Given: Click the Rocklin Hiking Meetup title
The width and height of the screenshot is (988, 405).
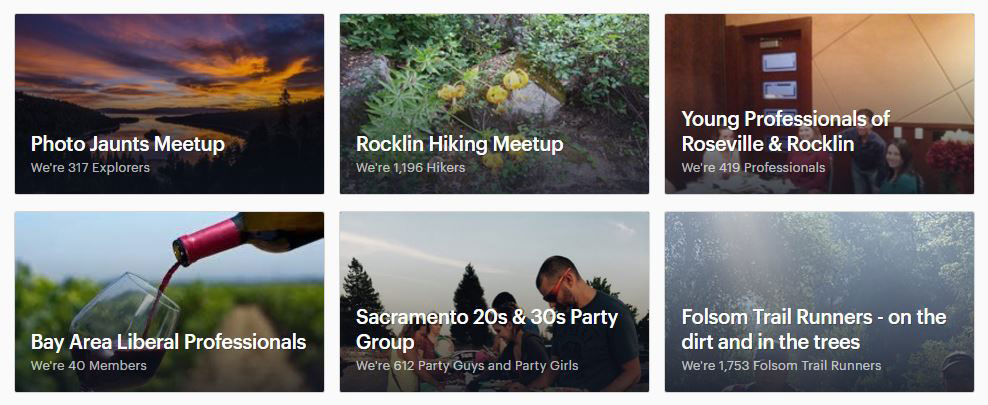Looking at the screenshot, I should coord(459,144).
